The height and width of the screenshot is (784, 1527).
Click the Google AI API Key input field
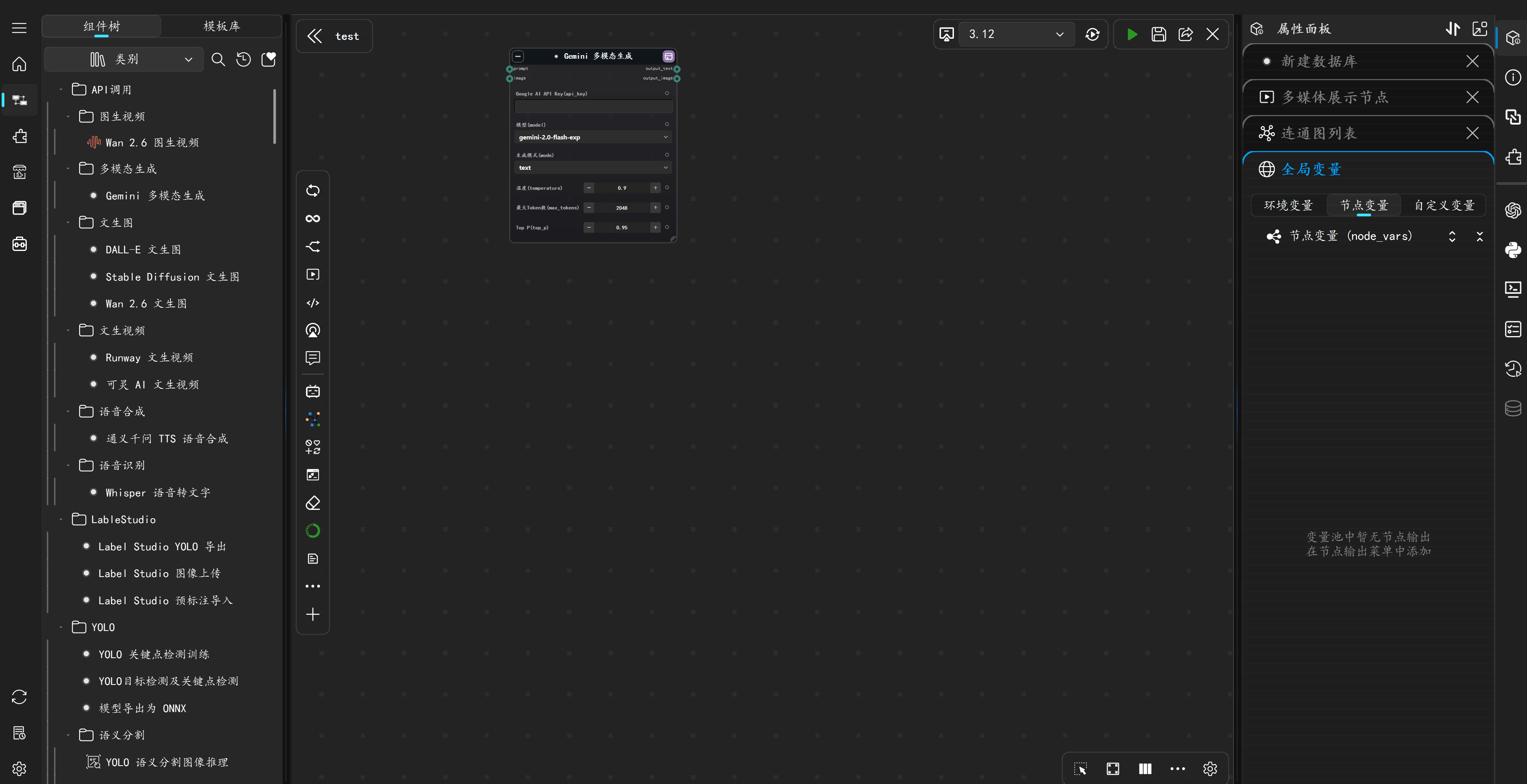[x=593, y=107]
